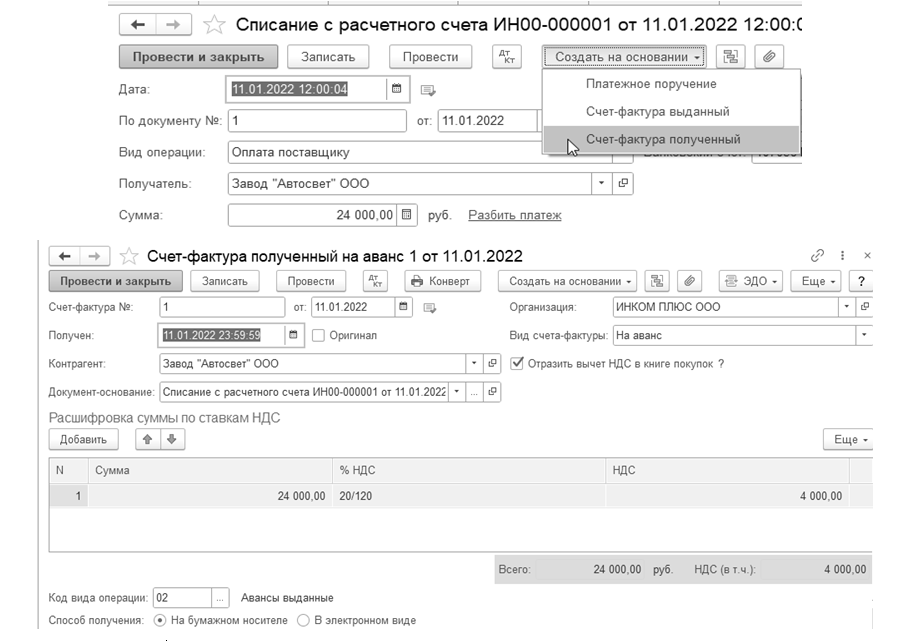Click Провести in Списание window
This screenshot has width=922, height=641.
click(x=430, y=57)
